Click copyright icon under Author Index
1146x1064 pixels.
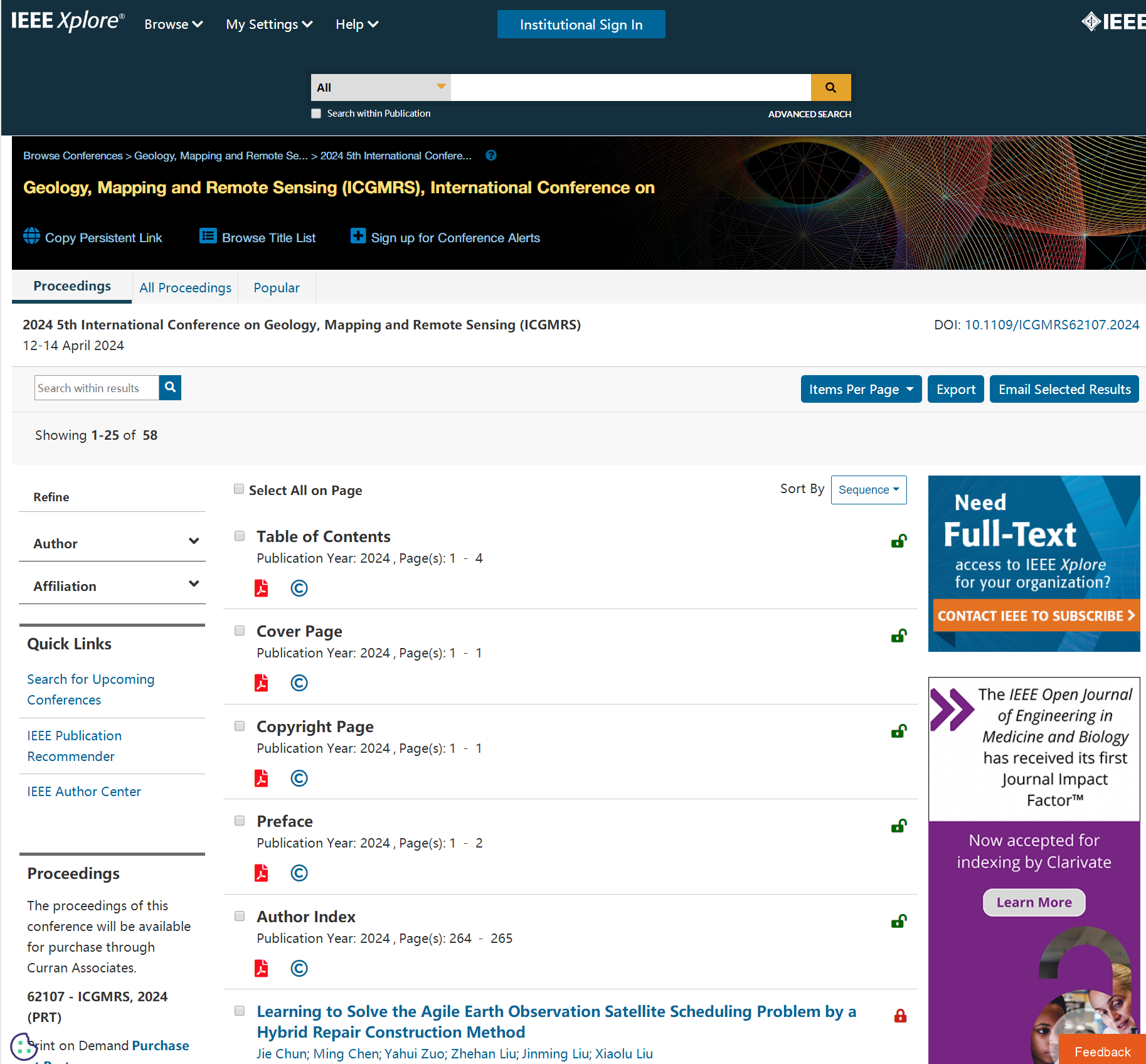(x=299, y=968)
